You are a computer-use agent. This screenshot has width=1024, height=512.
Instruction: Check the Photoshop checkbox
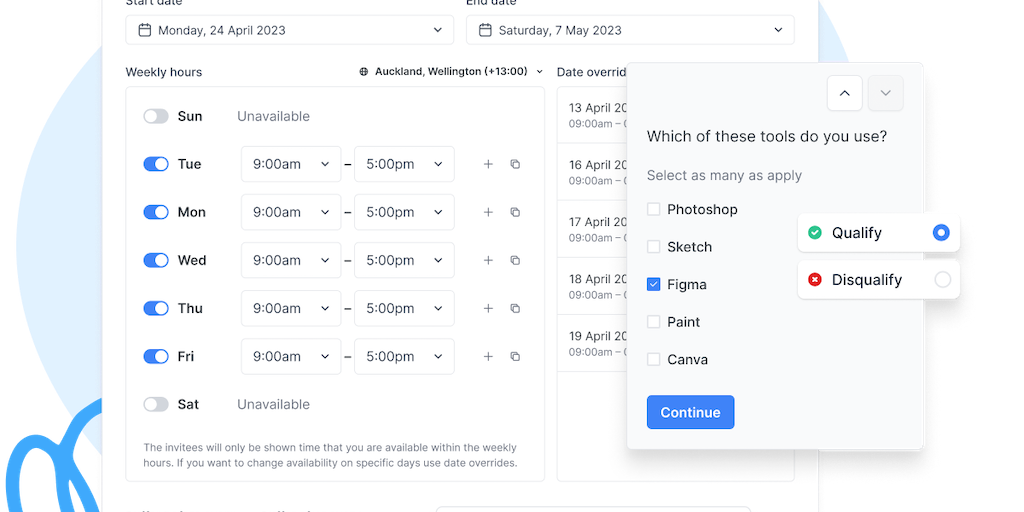tap(654, 210)
